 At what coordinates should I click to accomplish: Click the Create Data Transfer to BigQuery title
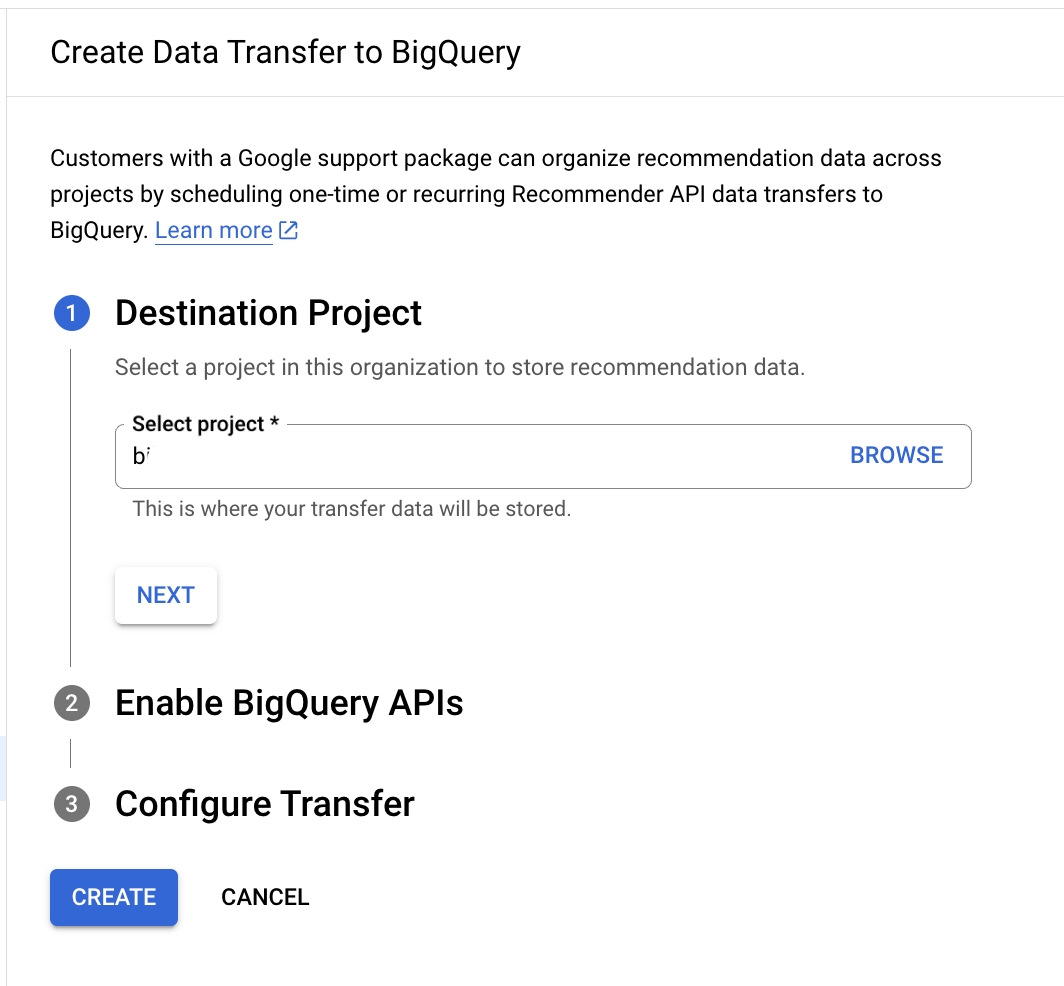tap(285, 52)
